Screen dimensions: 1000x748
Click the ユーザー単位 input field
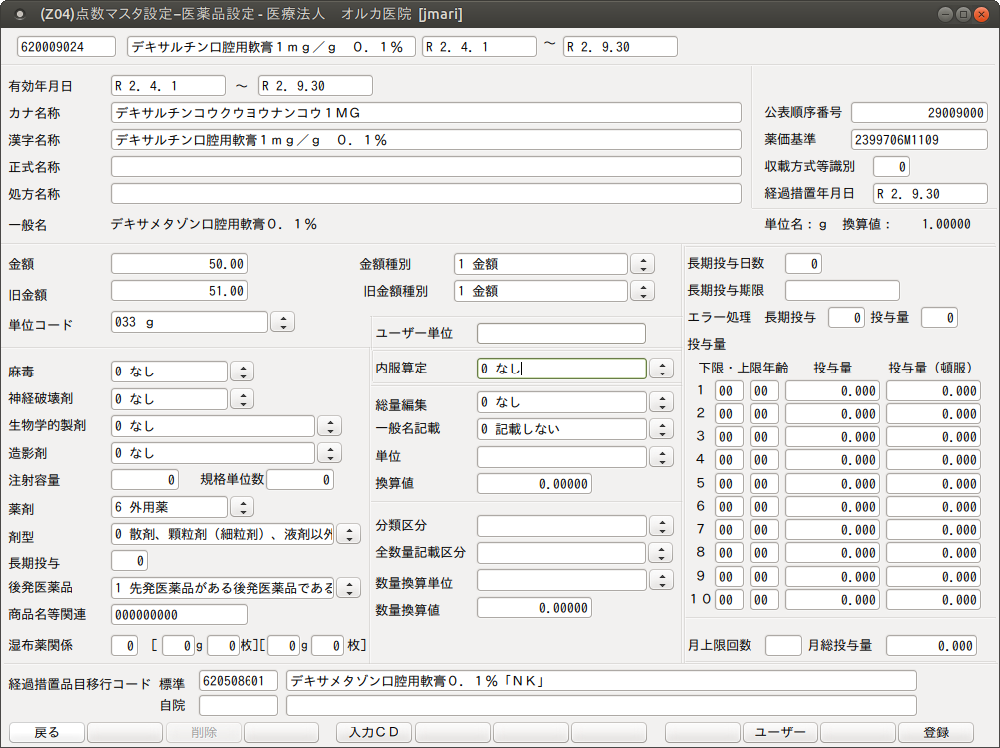pos(561,333)
